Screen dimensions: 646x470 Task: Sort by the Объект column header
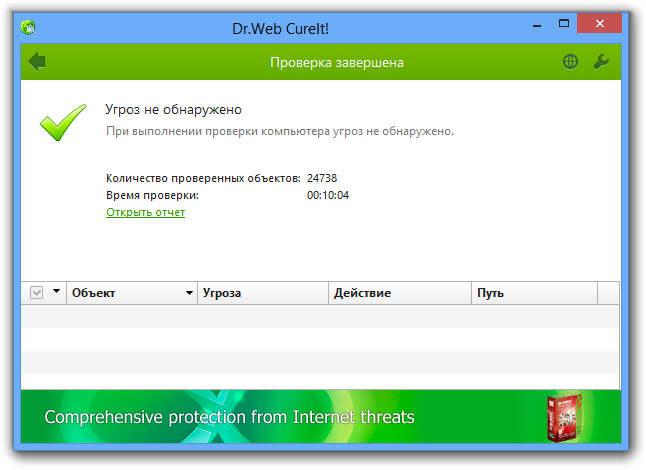point(132,293)
